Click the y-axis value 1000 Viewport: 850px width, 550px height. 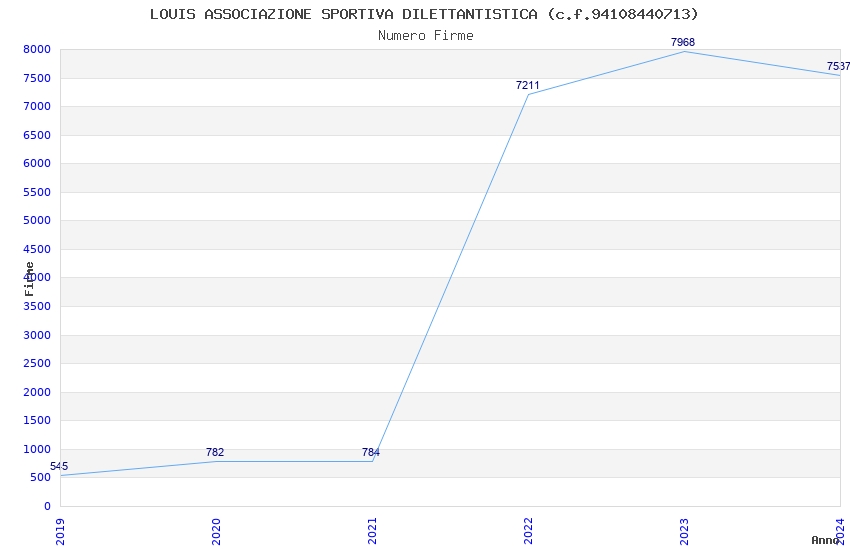point(37,449)
